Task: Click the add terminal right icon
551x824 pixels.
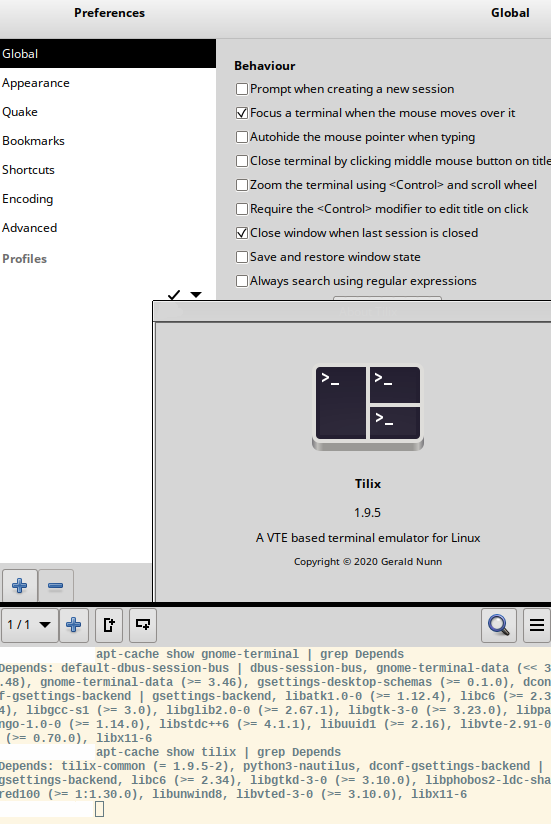Action: (109, 625)
